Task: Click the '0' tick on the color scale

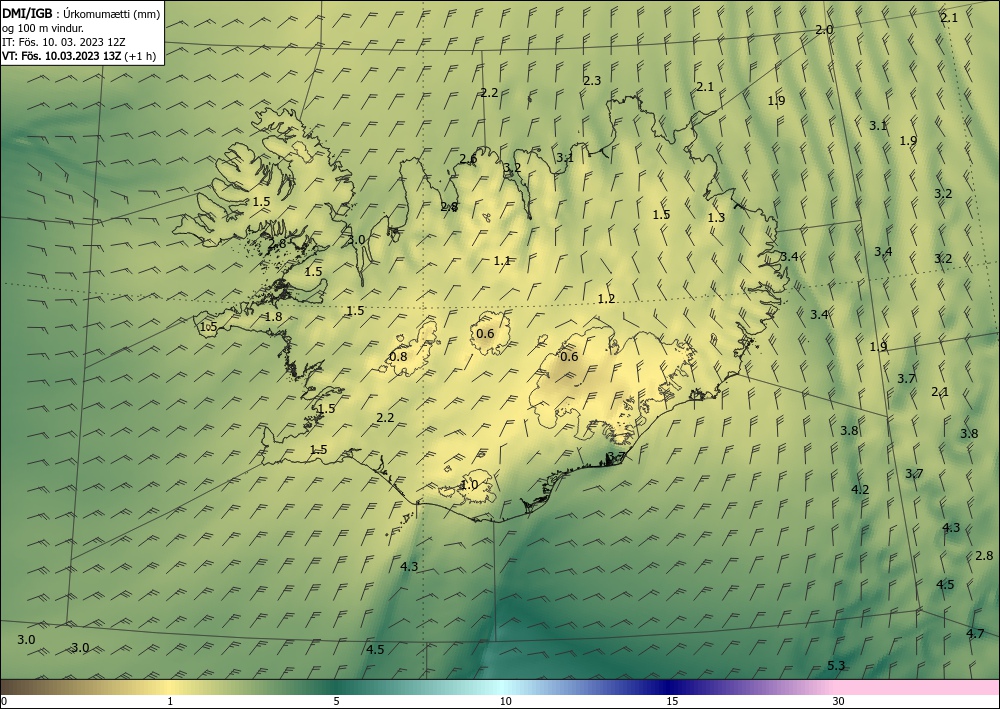Action: coord(4,701)
